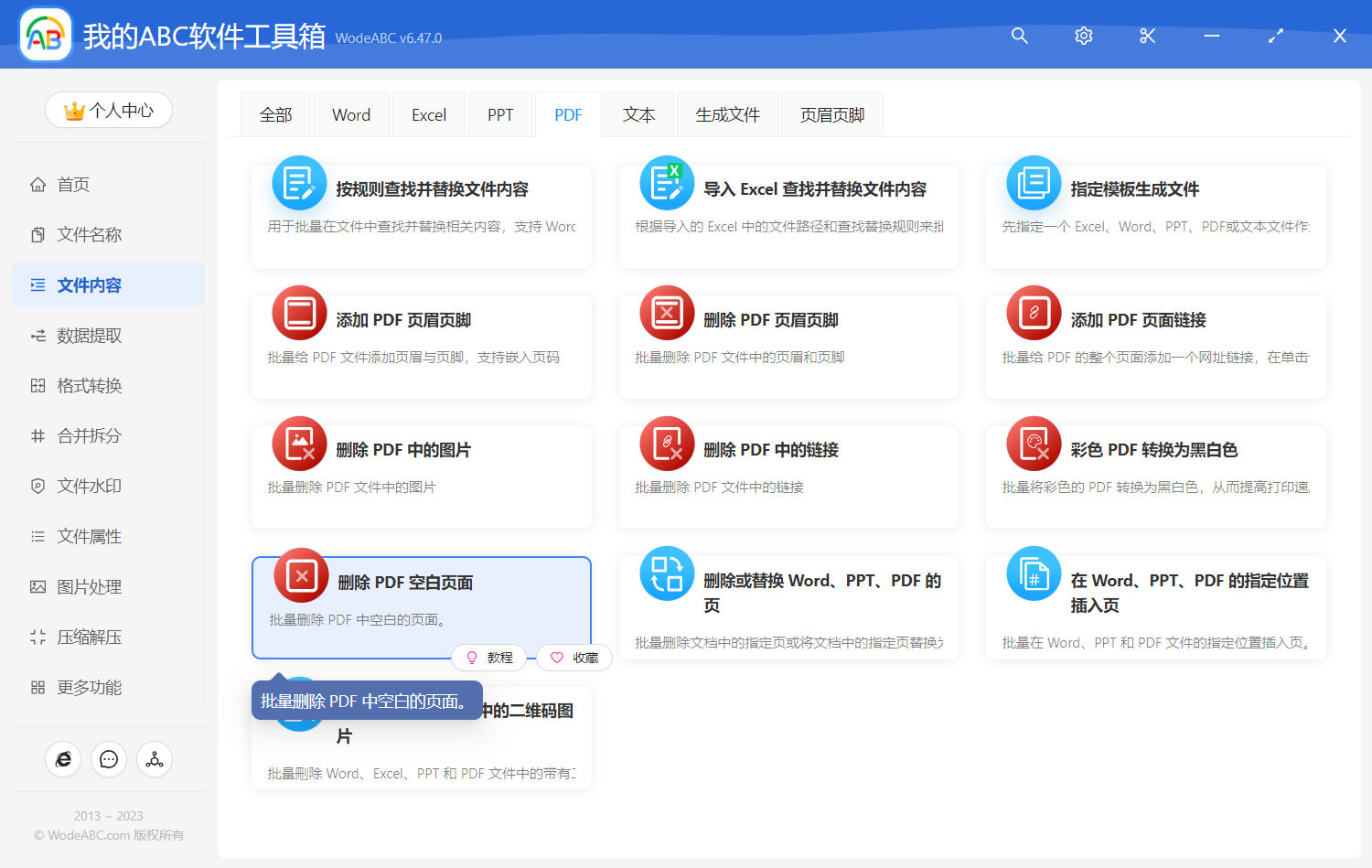Screen dimensions: 1372x868
Task: Click the 教程 button on highlighted card
Action: tap(489, 658)
